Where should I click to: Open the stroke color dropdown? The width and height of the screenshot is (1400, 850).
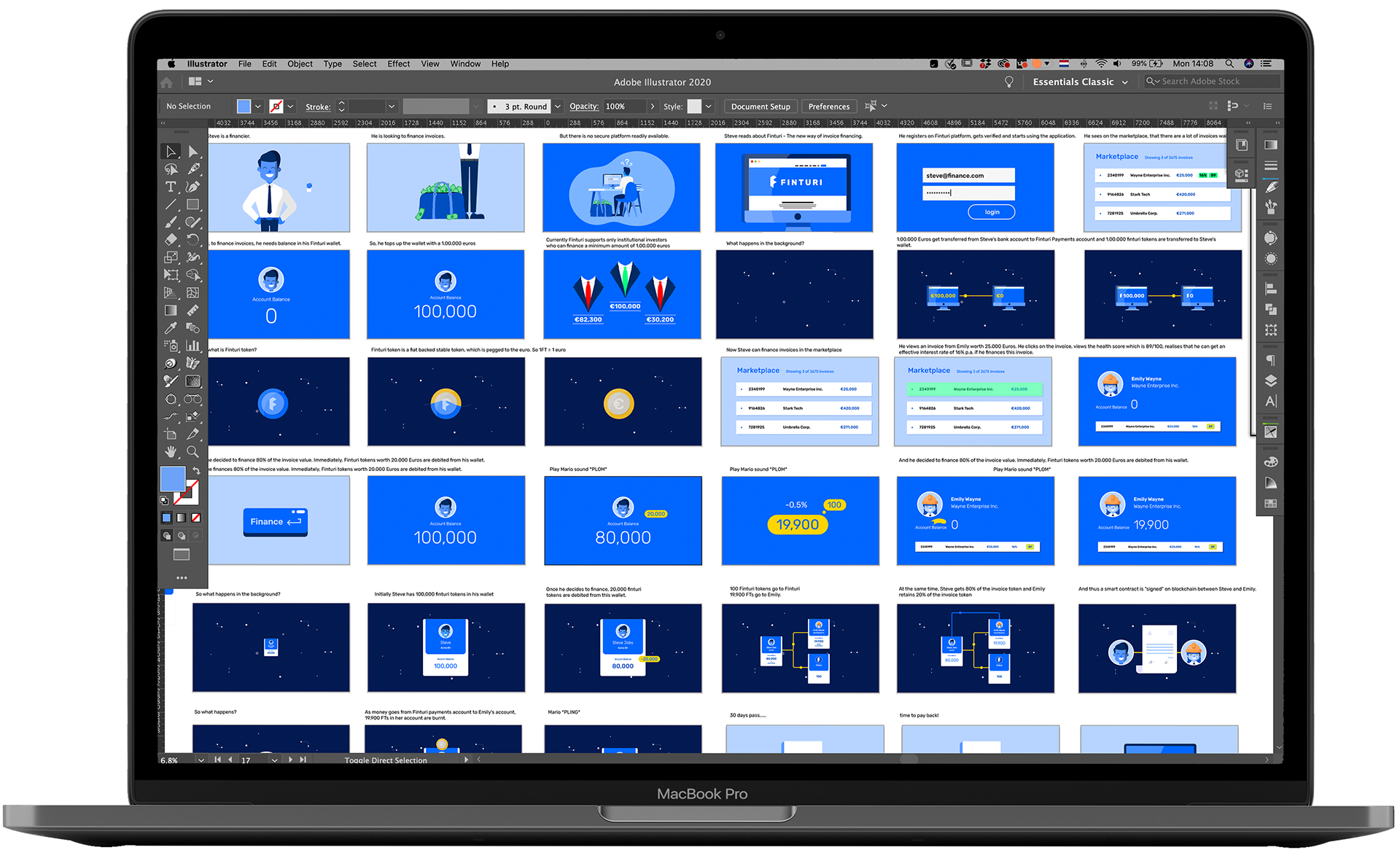[290, 106]
